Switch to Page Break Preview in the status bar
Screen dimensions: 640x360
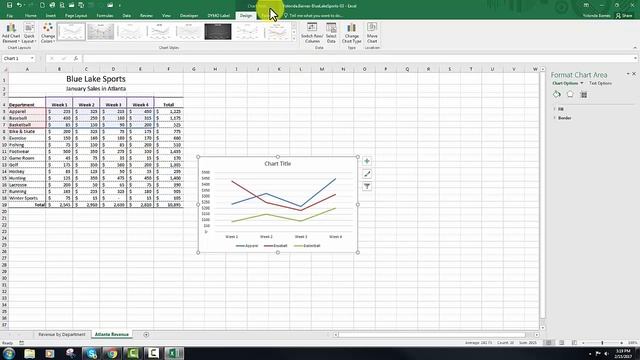(574, 343)
